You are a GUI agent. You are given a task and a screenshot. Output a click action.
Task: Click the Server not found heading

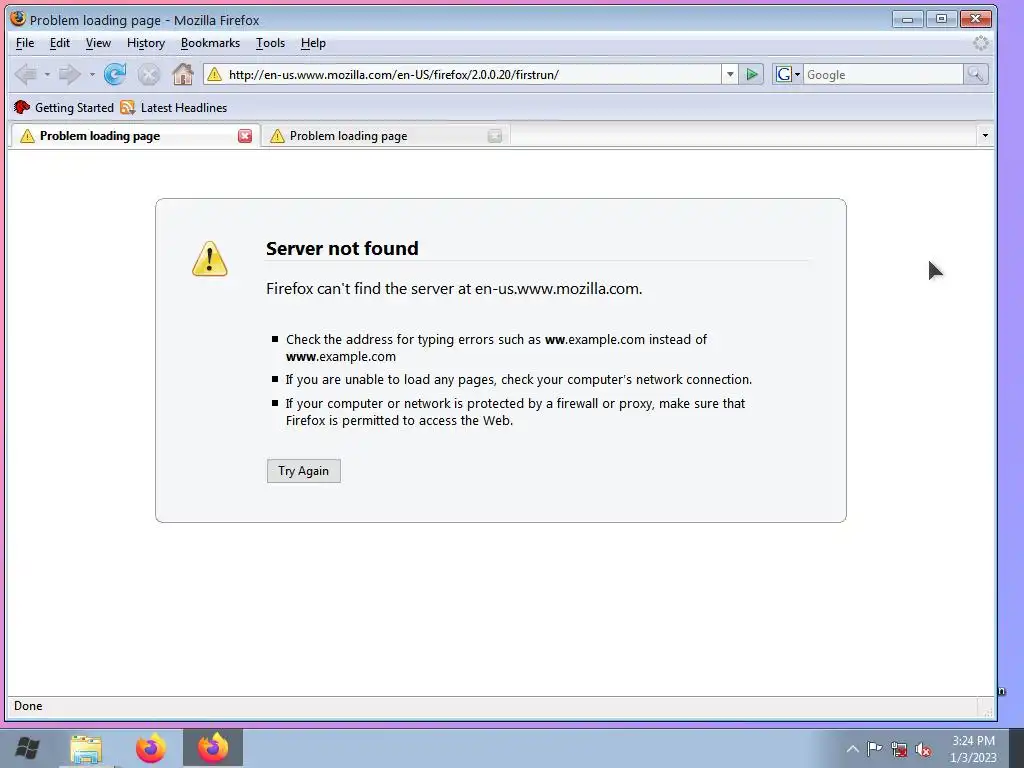tap(342, 248)
